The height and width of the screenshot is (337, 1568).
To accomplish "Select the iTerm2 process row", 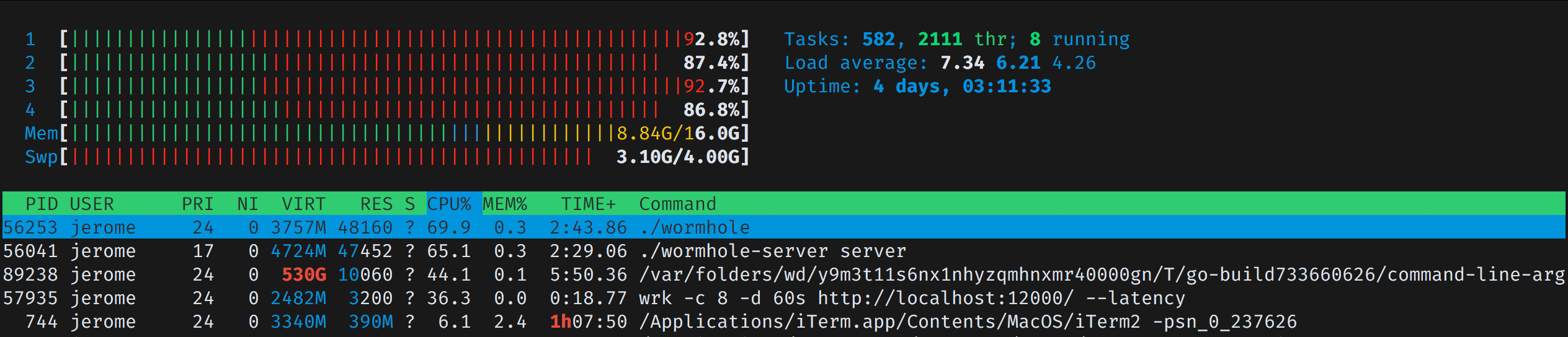I will point(784,322).
